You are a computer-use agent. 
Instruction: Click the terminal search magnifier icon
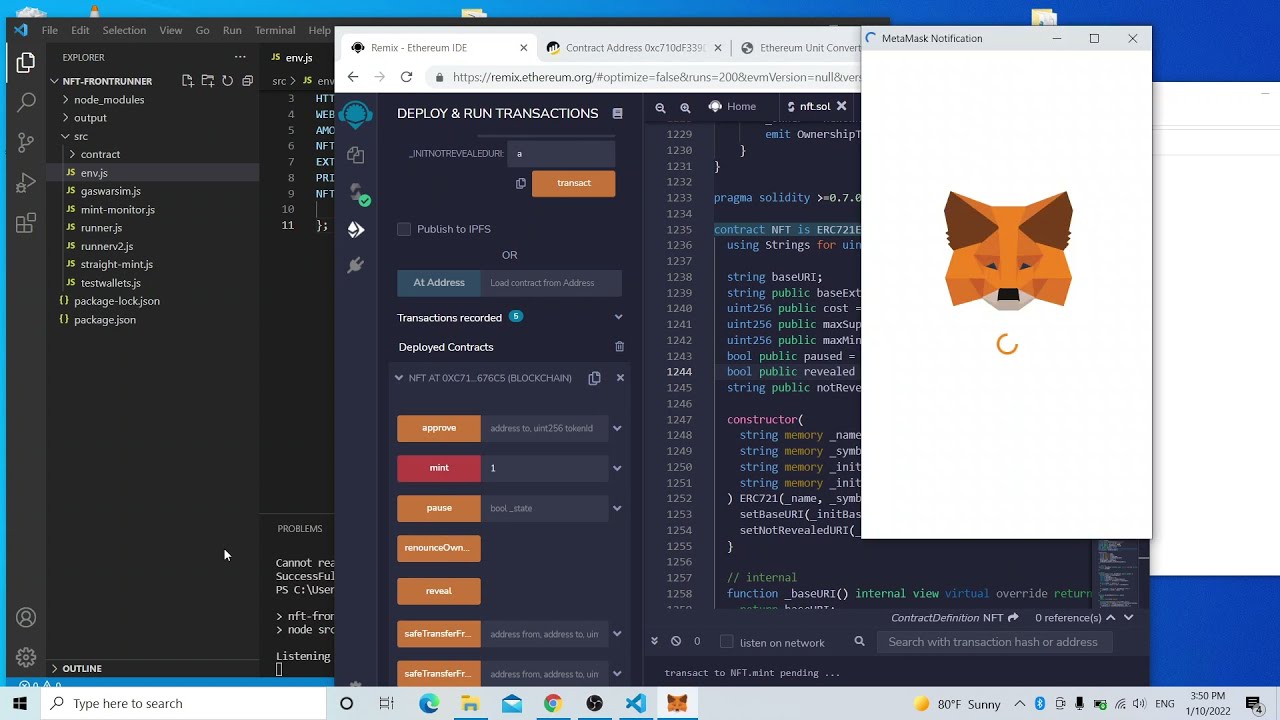click(859, 642)
